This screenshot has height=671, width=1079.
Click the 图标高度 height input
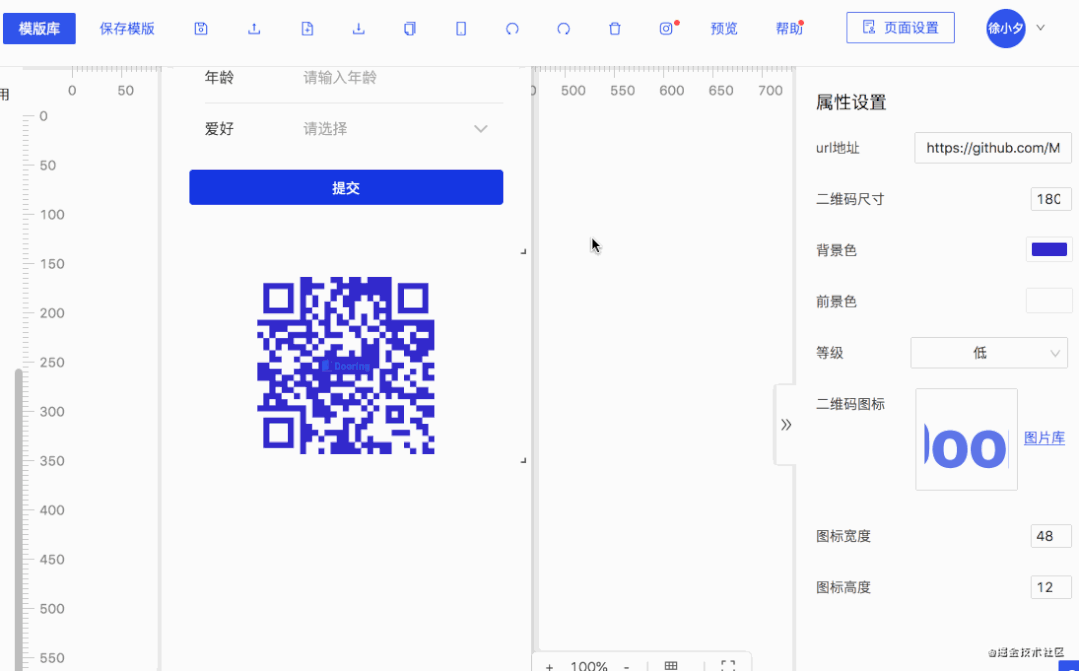click(x=1051, y=587)
